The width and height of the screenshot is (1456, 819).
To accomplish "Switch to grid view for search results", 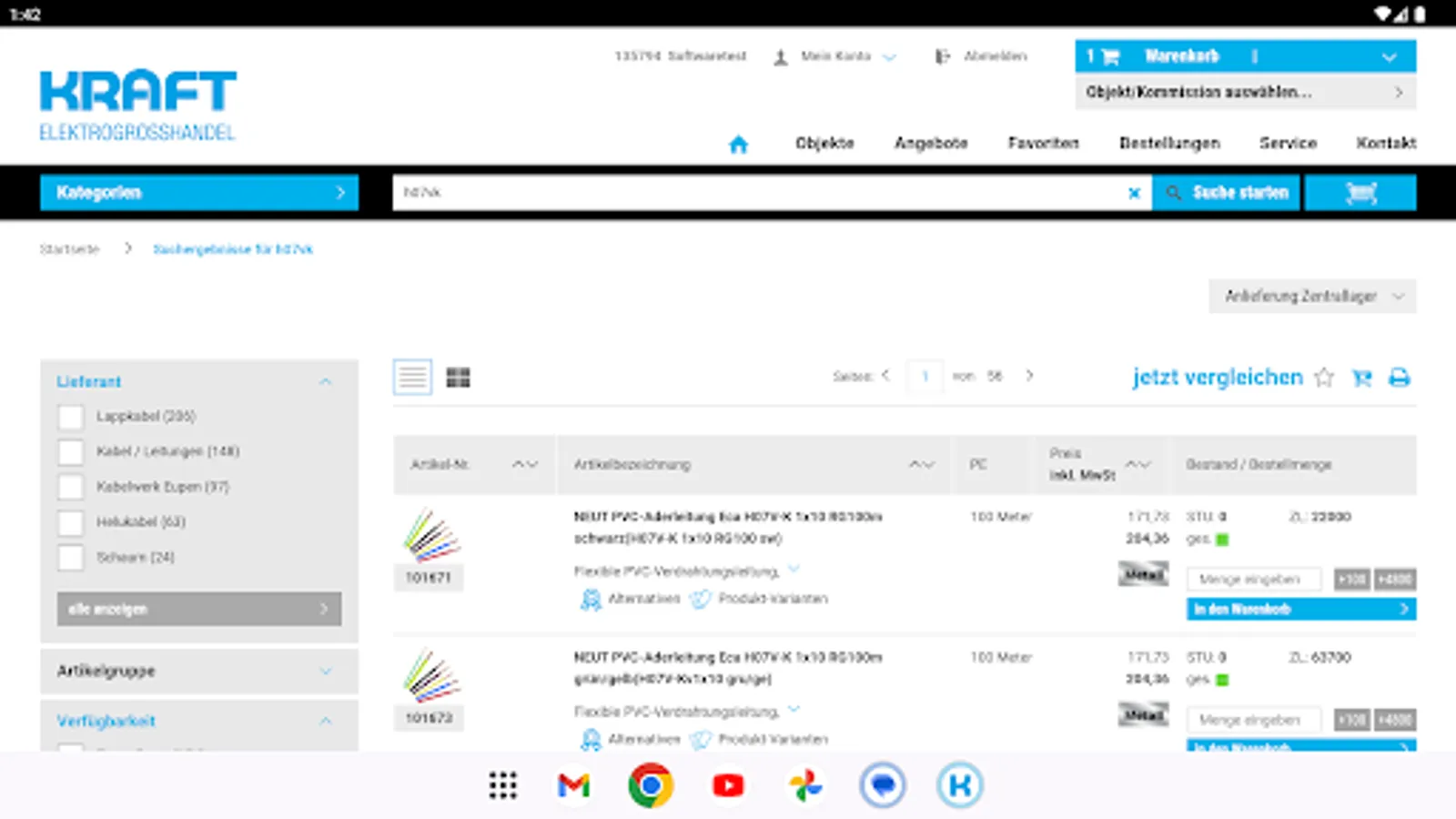I will (458, 376).
